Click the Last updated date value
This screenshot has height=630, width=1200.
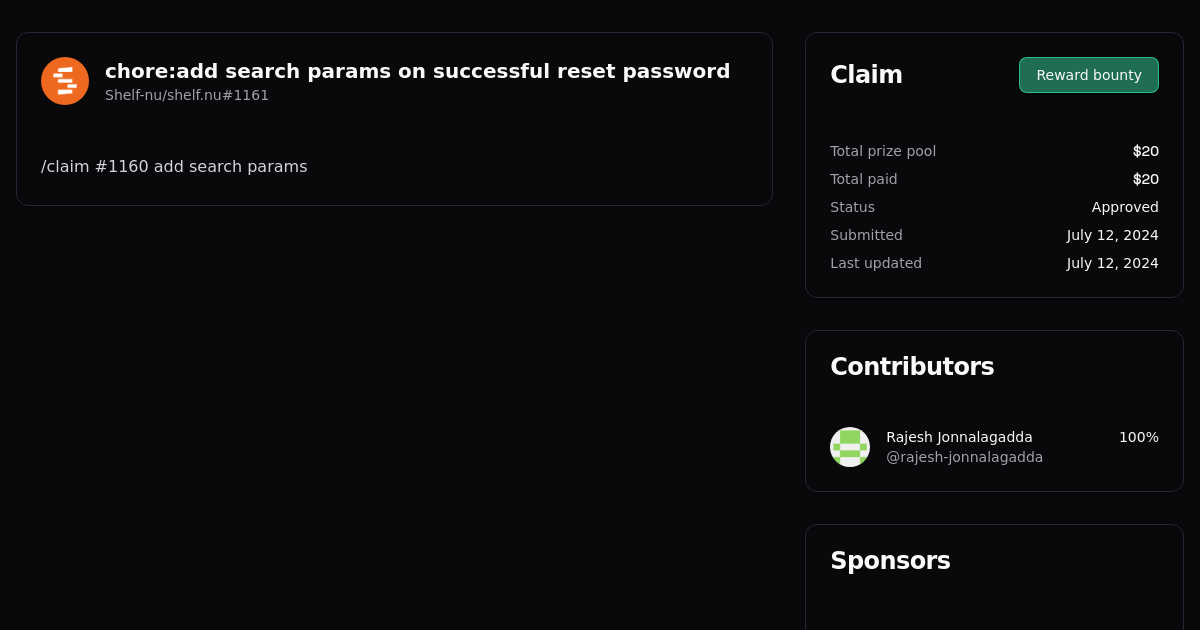point(1112,263)
